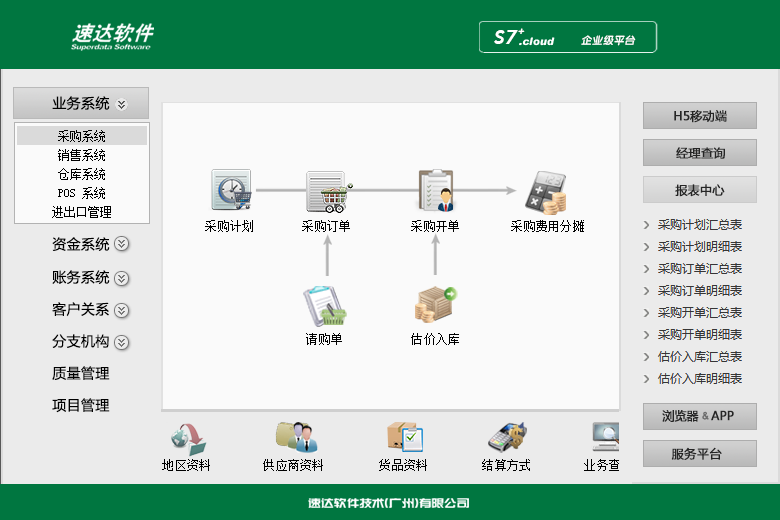Open the 地区资料 globe icon
780x520 pixels.
188,439
